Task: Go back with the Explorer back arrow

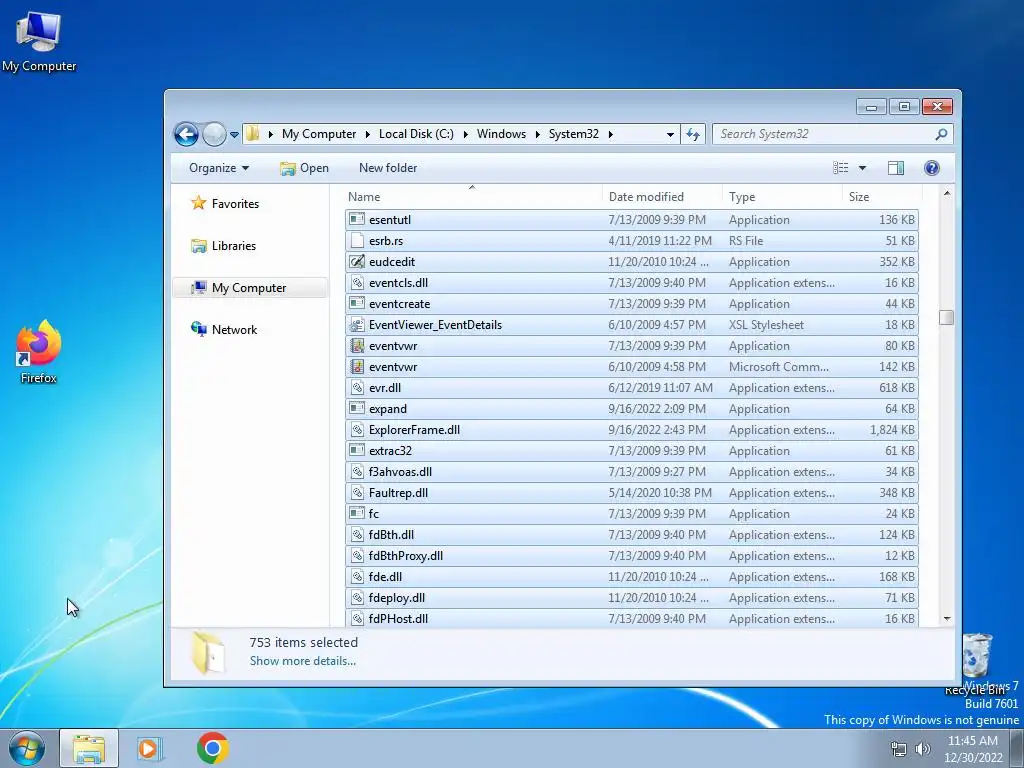Action: click(x=186, y=135)
